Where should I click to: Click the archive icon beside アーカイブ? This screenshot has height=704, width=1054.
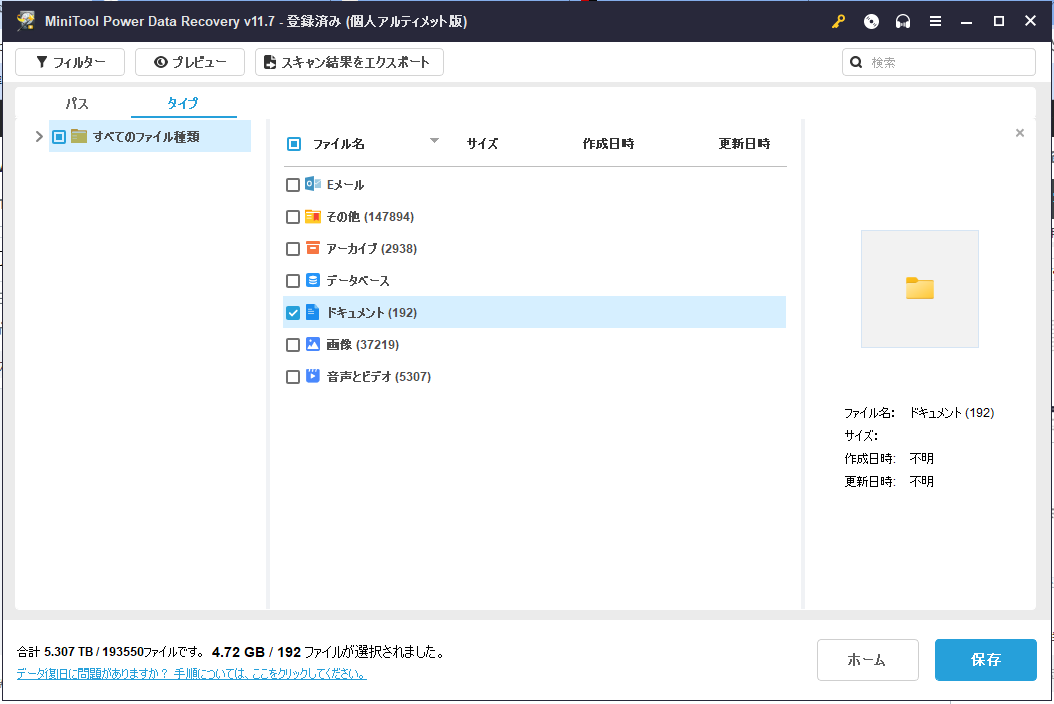point(313,248)
